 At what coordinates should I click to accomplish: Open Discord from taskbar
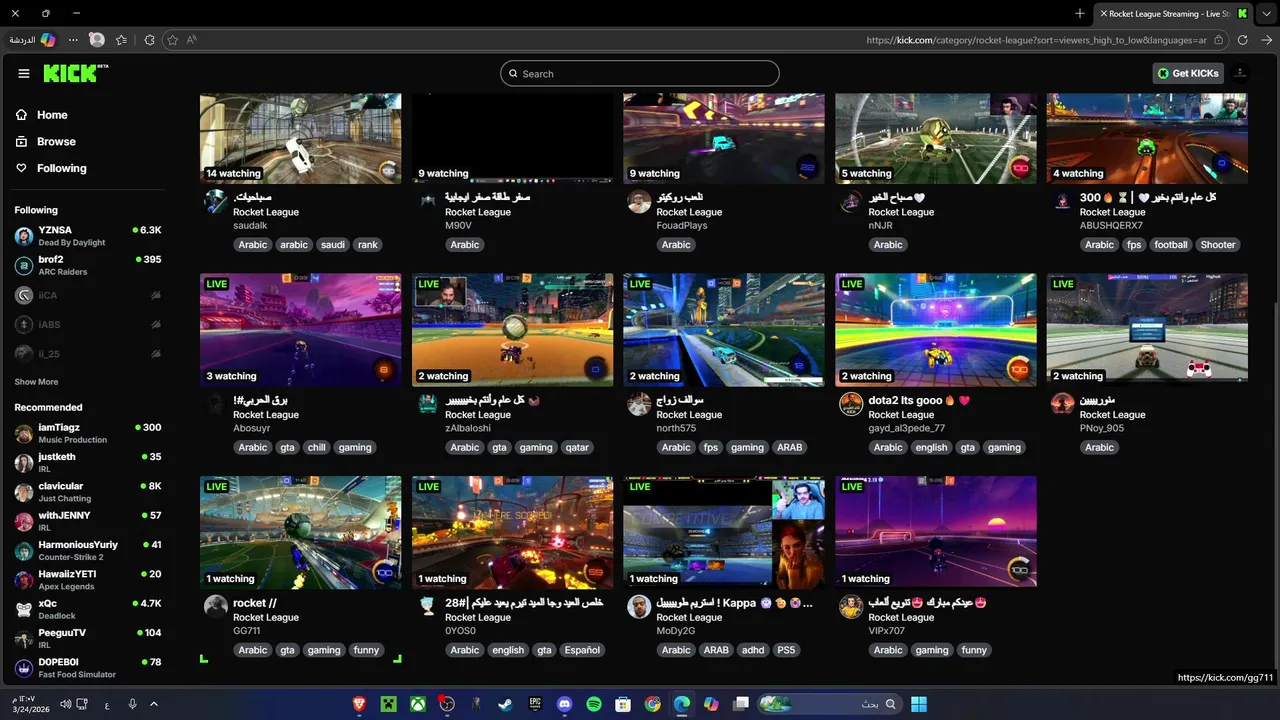click(564, 704)
